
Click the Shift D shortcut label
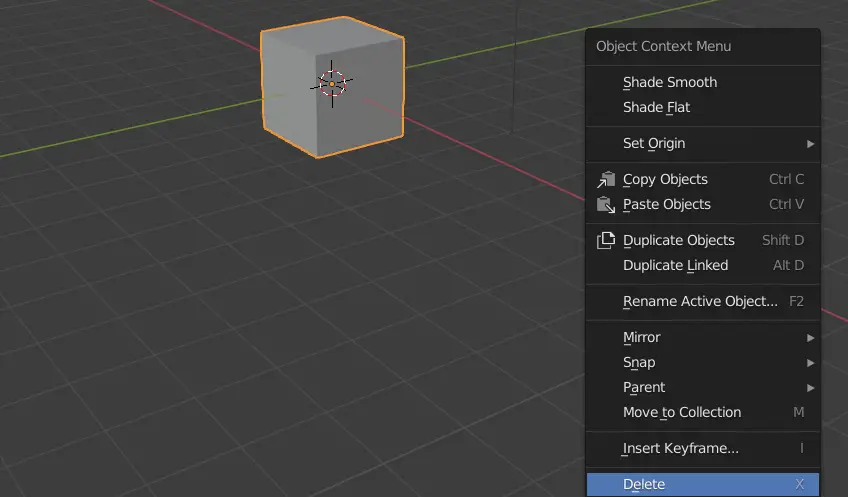[783, 240]
